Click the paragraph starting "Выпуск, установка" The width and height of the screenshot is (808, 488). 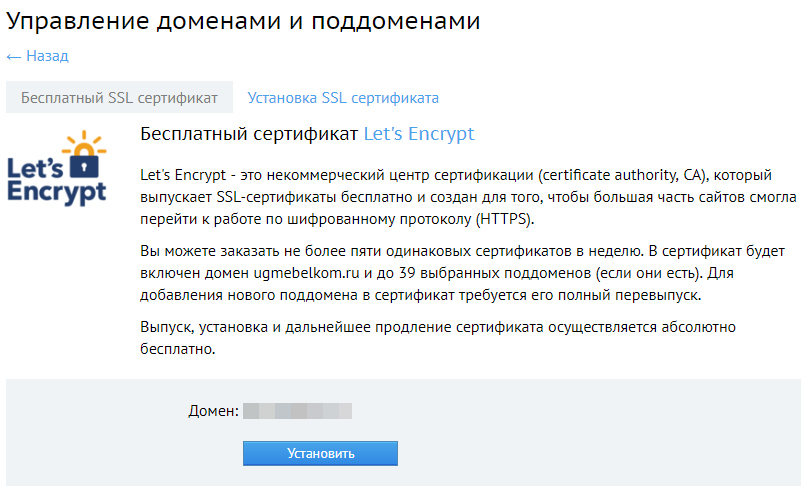coord(450,339)
